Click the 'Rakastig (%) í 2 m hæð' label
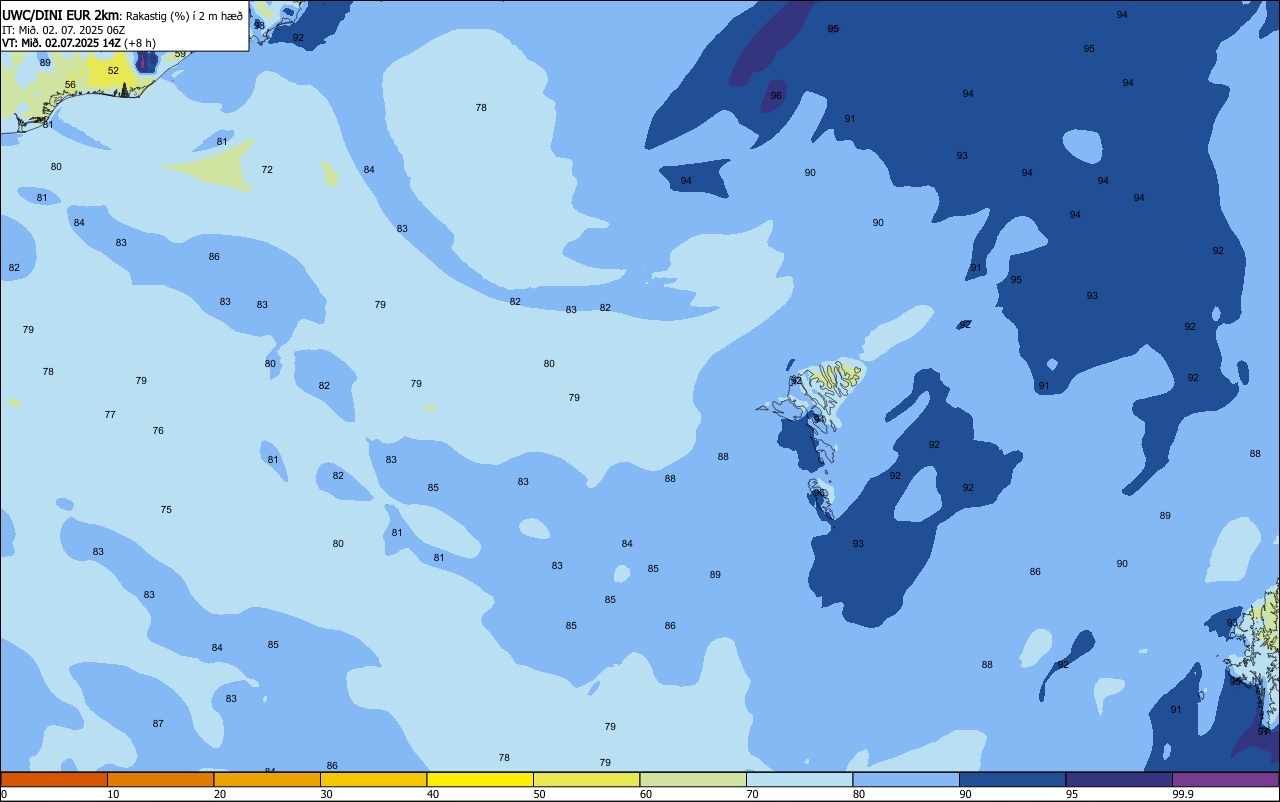This screenshot has height=802, width=1280. pos(184,15)
